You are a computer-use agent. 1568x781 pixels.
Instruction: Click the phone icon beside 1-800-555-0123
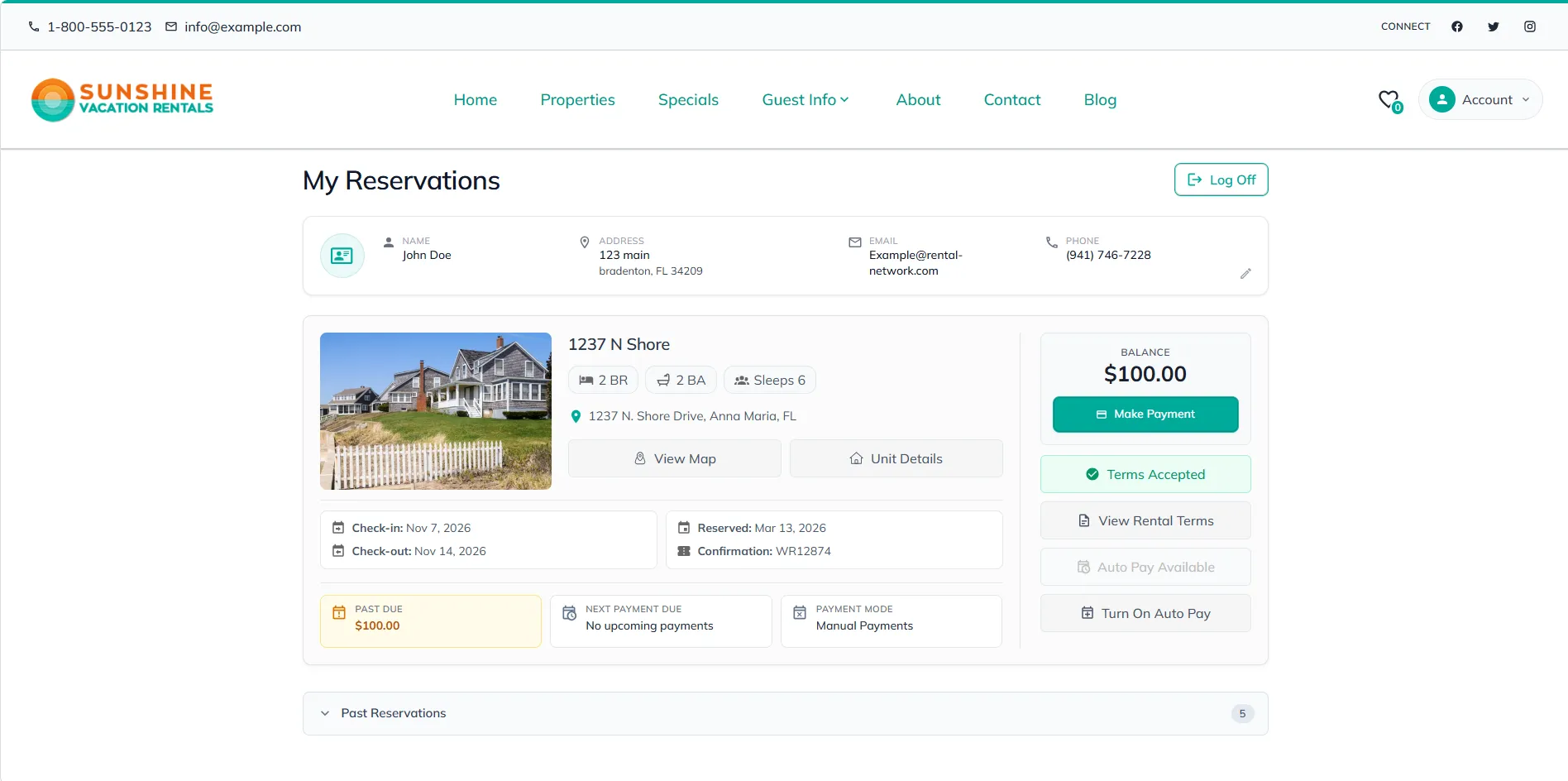click(x=34, y=26)
